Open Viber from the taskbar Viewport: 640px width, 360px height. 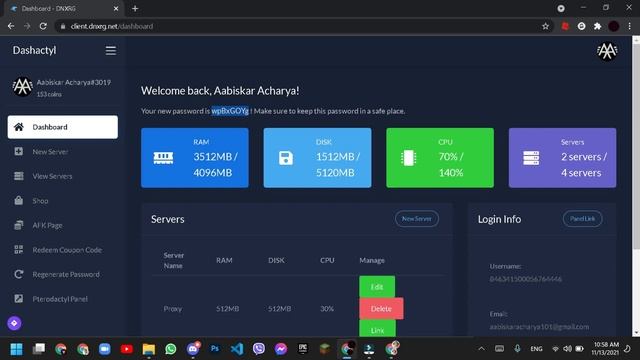click(x=259, y=349)
